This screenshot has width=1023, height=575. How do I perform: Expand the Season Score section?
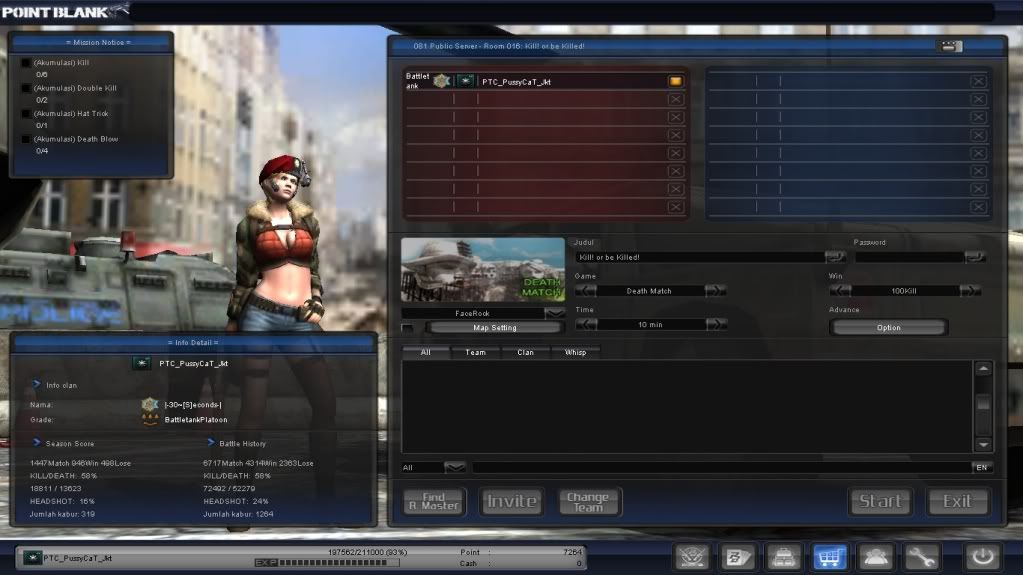37,443
